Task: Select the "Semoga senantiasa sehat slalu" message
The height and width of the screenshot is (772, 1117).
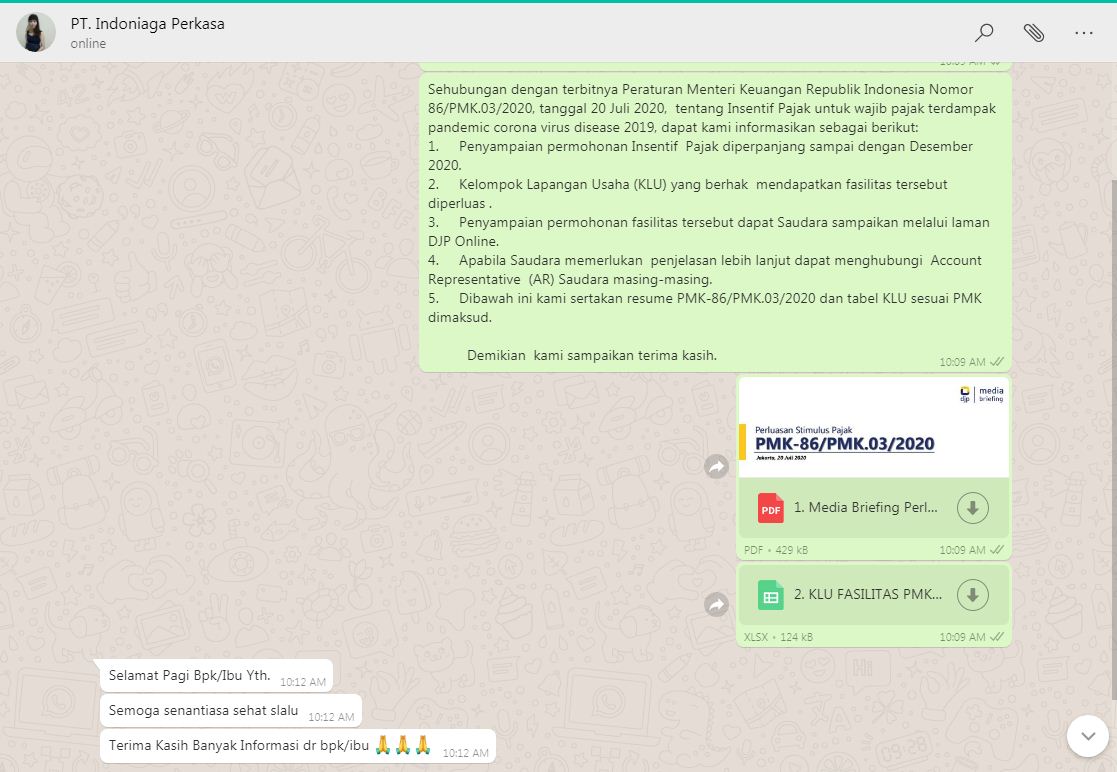Action: [203, 710]
